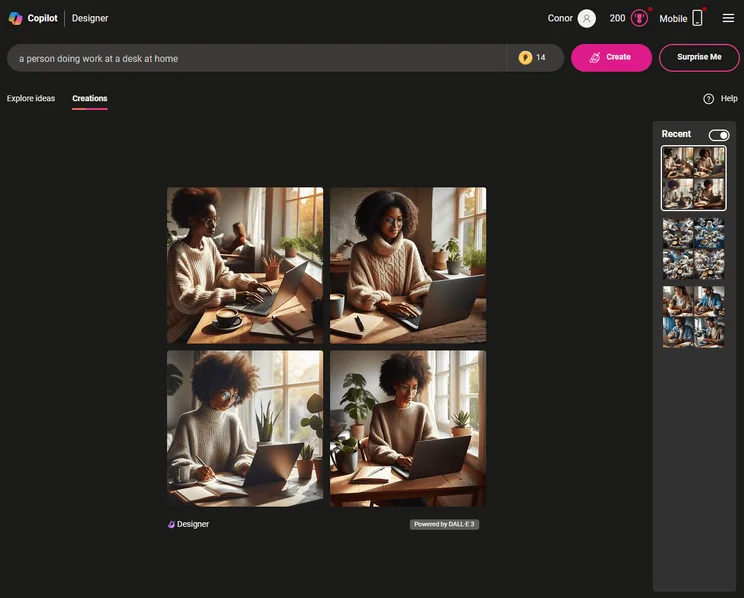The image size is (744, 598).
Task: Select the Recent thumbnail of people in blue shirts
Action: [693, 317]
